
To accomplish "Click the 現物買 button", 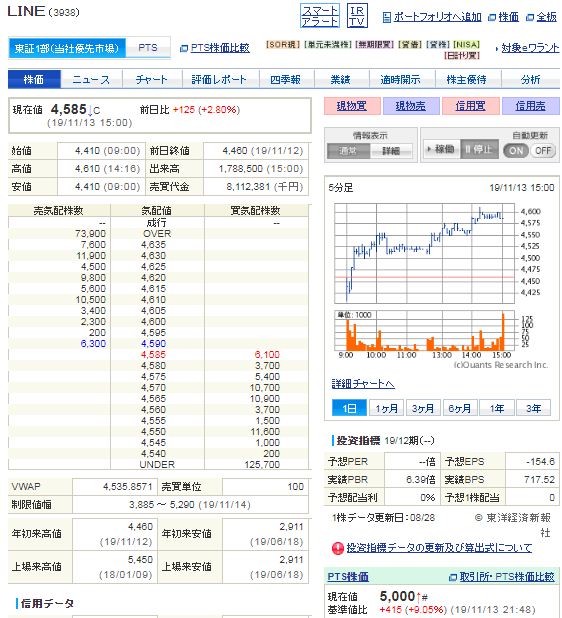I will click(352, 106).
